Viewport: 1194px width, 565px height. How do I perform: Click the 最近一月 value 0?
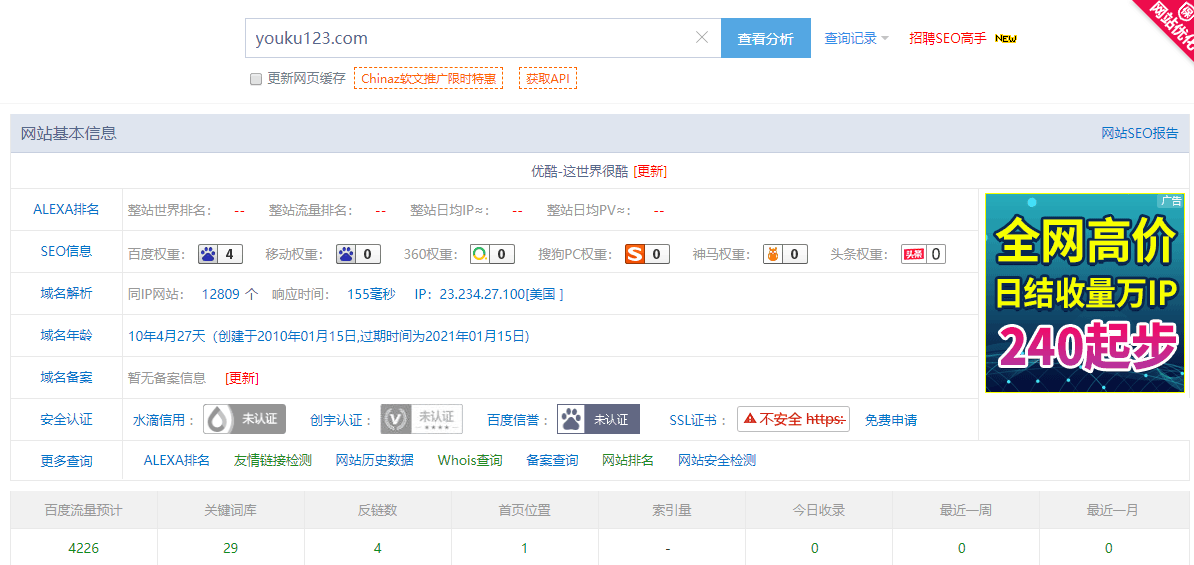coord(1109,548)
